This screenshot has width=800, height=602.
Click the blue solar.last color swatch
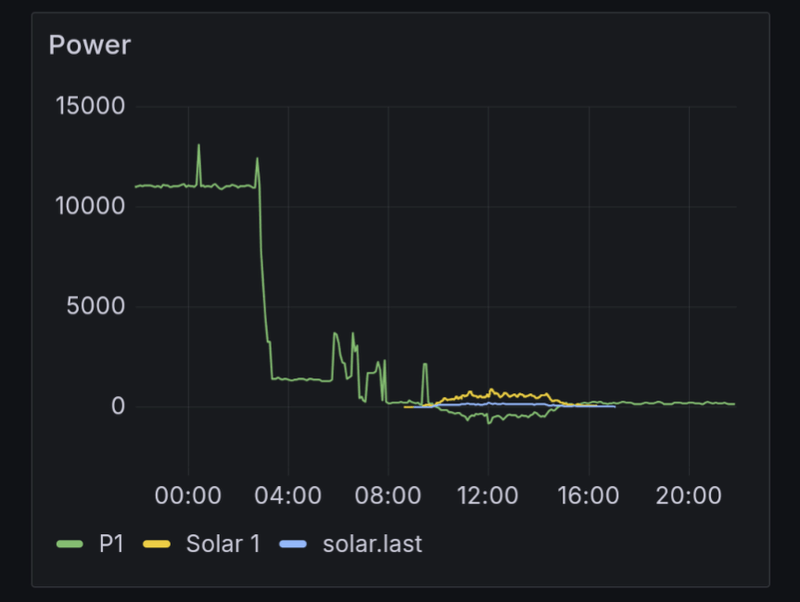click(293, 544)
